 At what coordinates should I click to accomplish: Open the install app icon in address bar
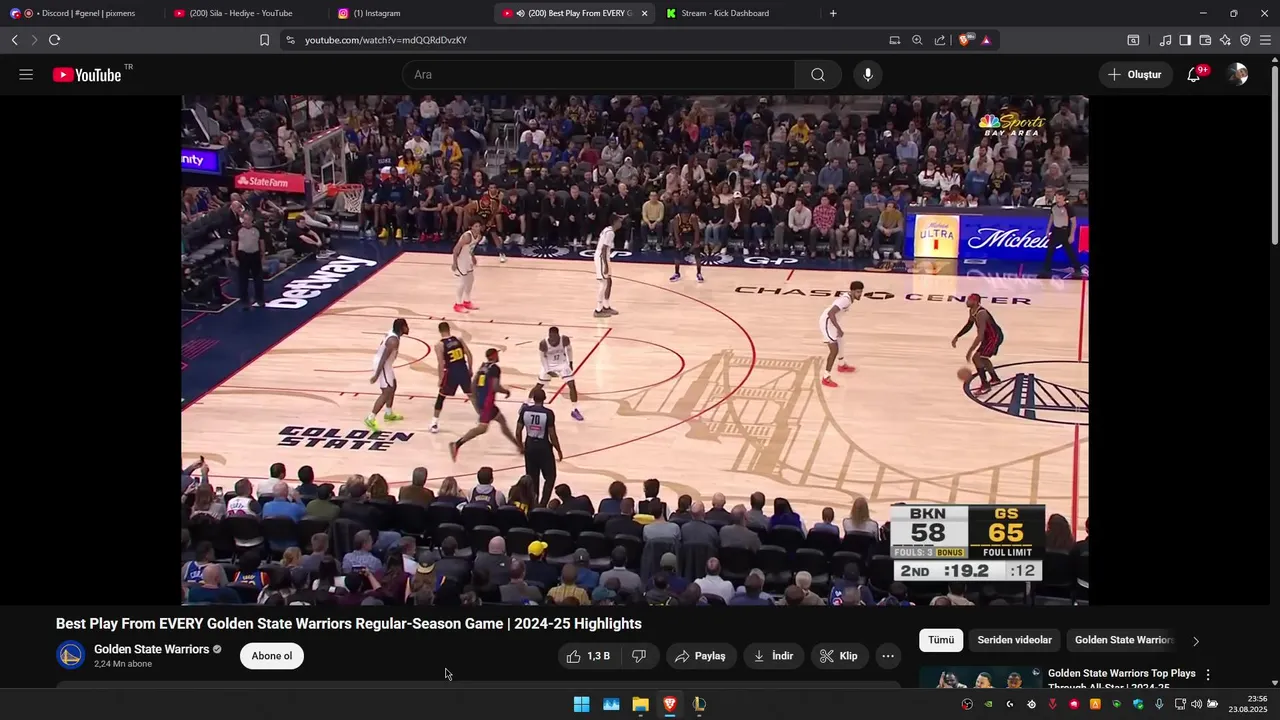[x=895, y=40]
